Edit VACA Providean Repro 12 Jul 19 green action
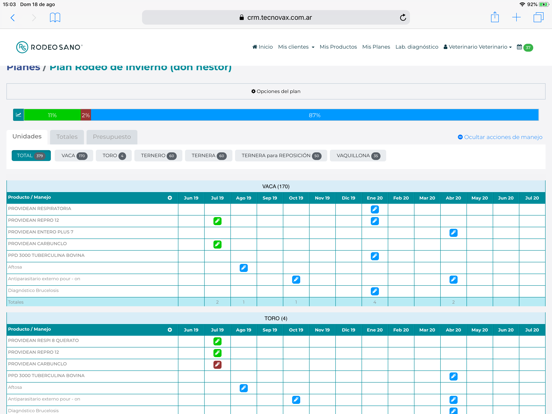 pyautogui.click(x=217, y=221)
